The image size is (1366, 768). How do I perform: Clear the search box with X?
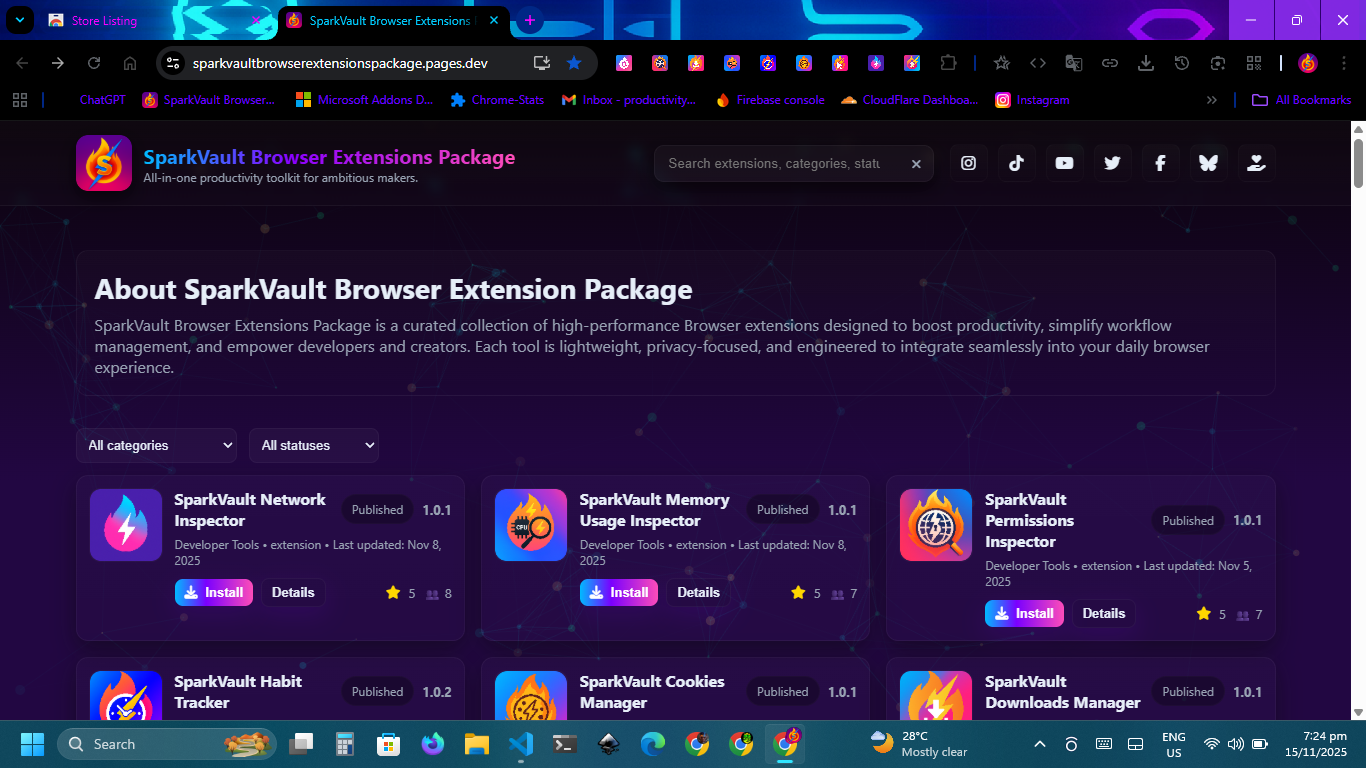(916, 164)
